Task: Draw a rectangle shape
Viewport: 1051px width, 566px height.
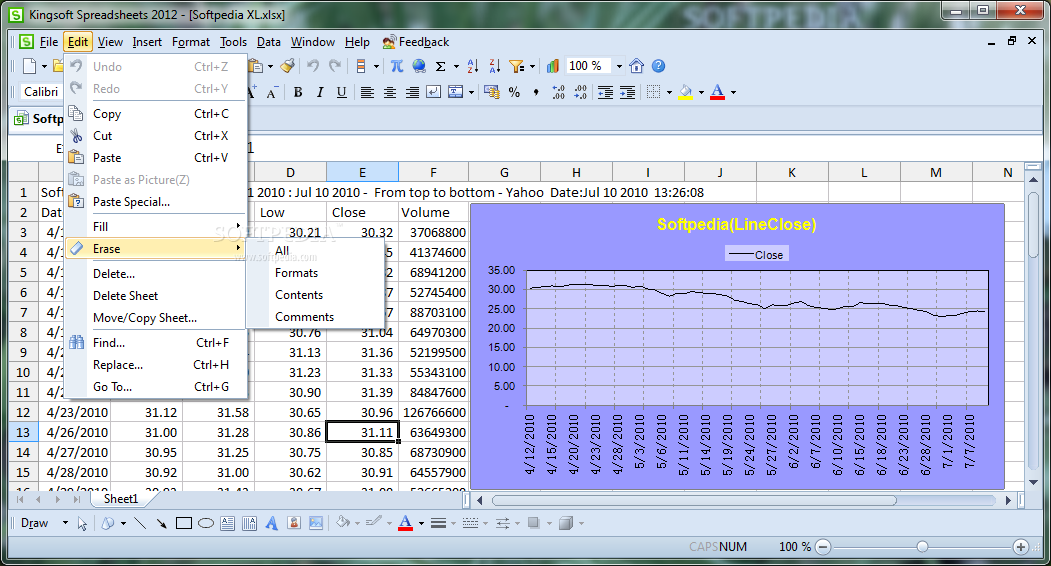Action: click(x=184, y=523)
